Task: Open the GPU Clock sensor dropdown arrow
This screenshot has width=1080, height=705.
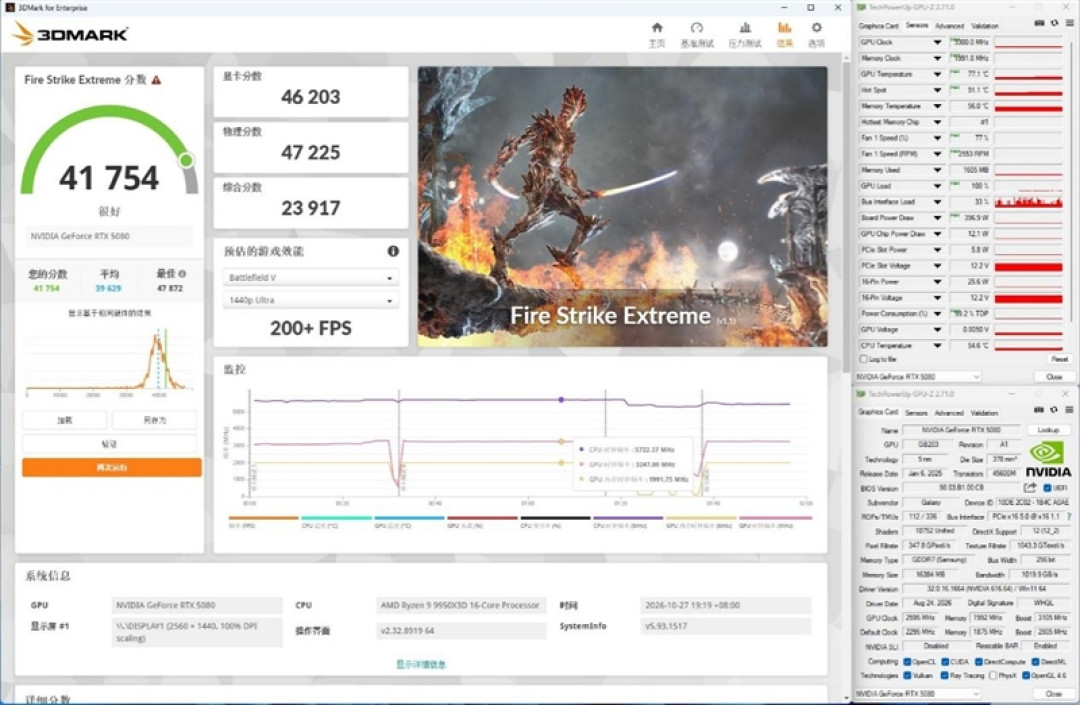Action: pyautogui.click(x=937, y=42)
